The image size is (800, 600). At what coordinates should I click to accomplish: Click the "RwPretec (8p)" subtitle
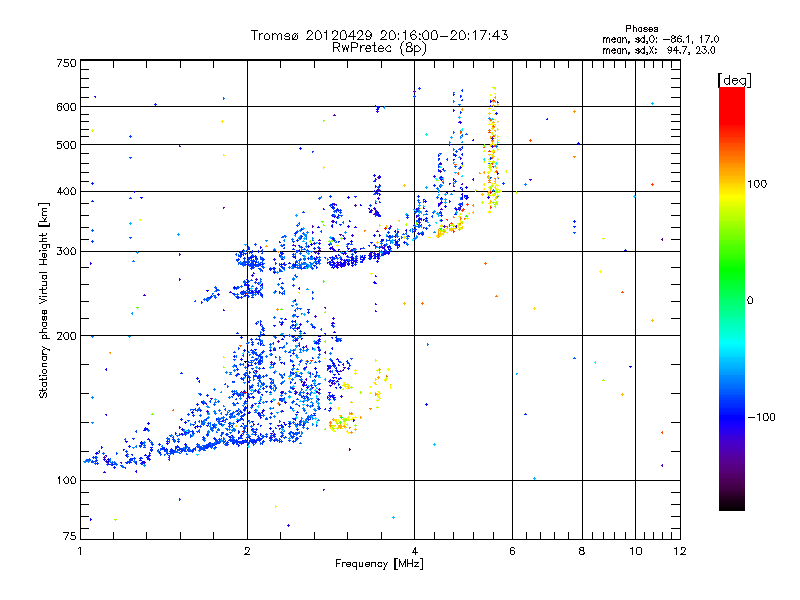[x=380, y=48]
